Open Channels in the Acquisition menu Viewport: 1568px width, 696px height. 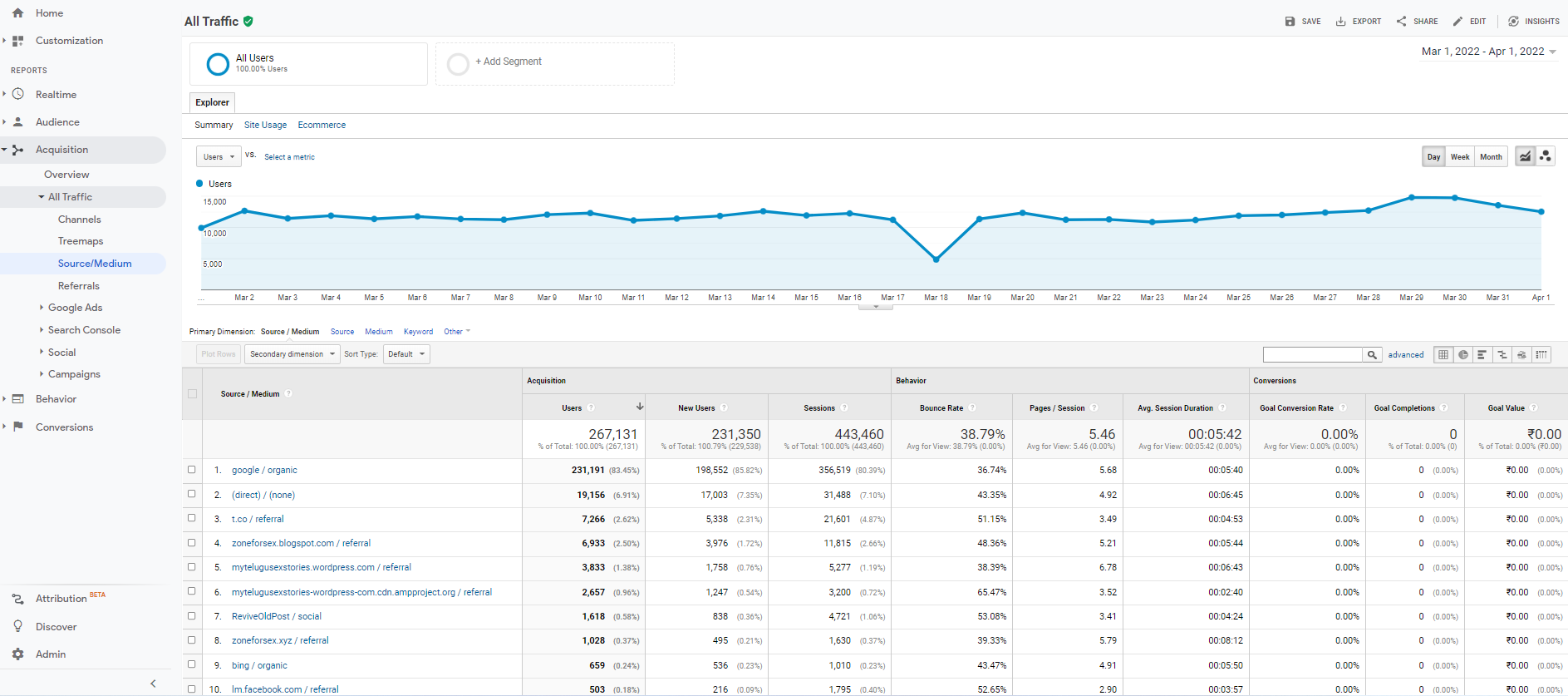click(x=79, y=220)
